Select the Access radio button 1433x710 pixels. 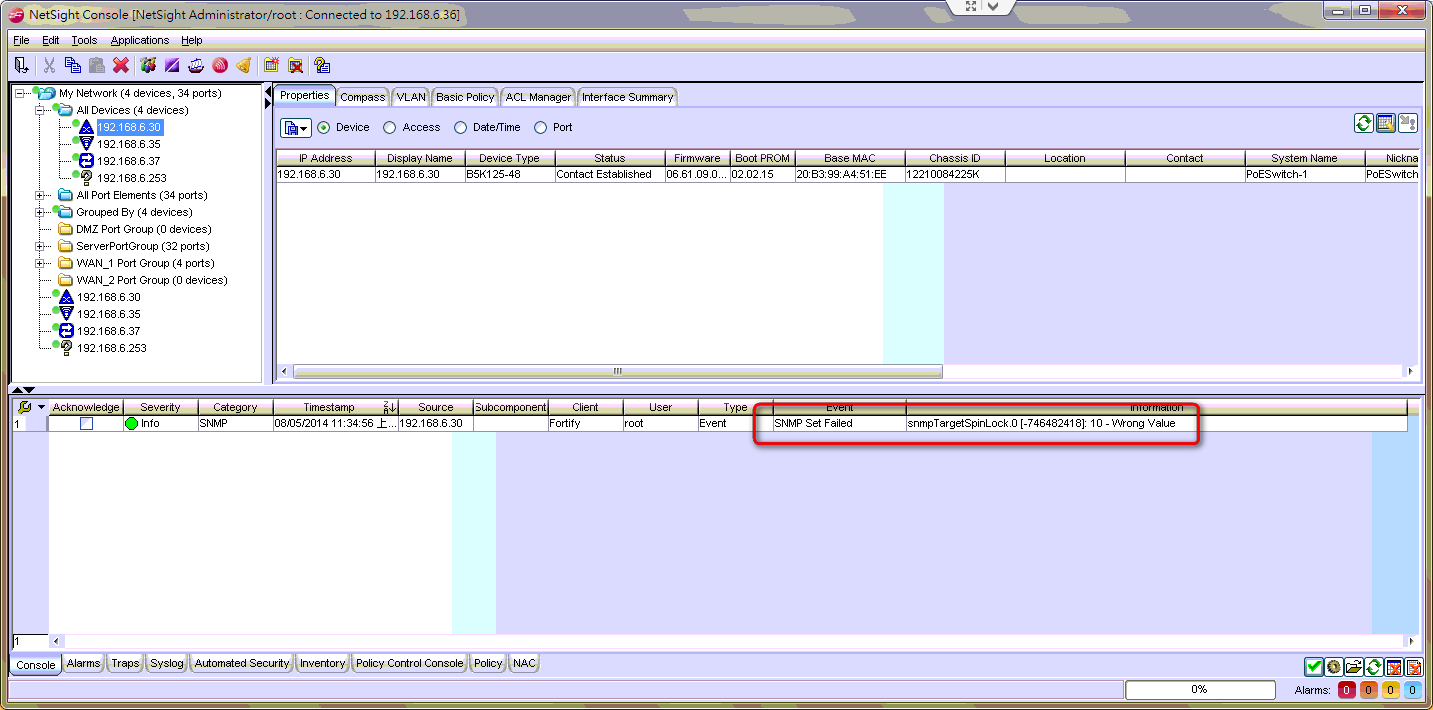[390, 128]
